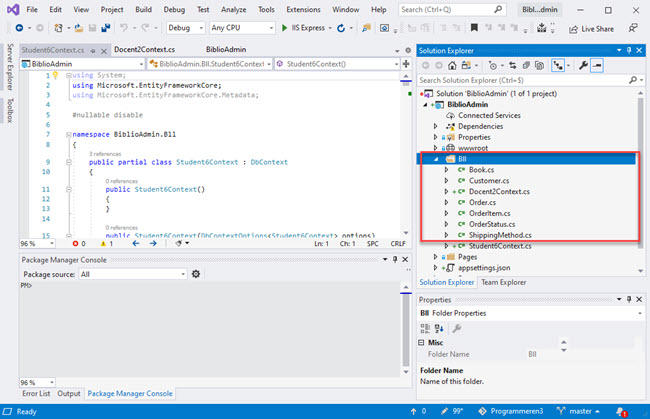Switch to Output tab
650x419 pixels.
[x=69, y=393]
